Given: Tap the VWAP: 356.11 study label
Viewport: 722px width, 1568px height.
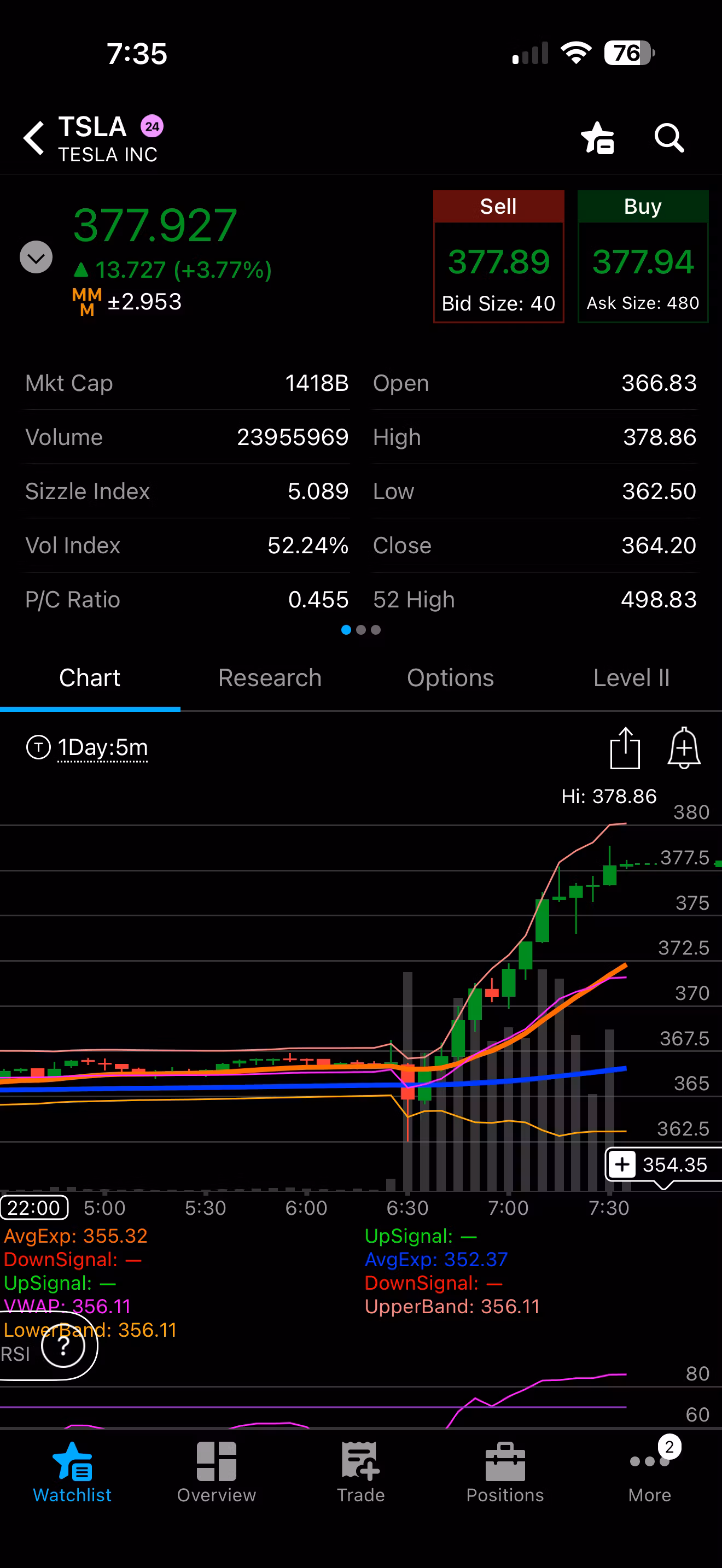Looking at the screenshot, I should tap(67, 1306).
